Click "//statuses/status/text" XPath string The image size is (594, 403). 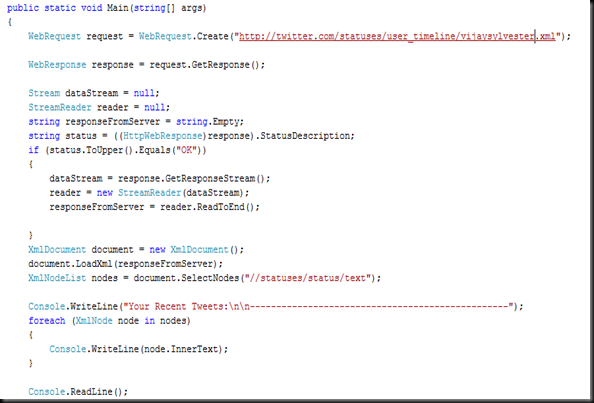(307, 278)
